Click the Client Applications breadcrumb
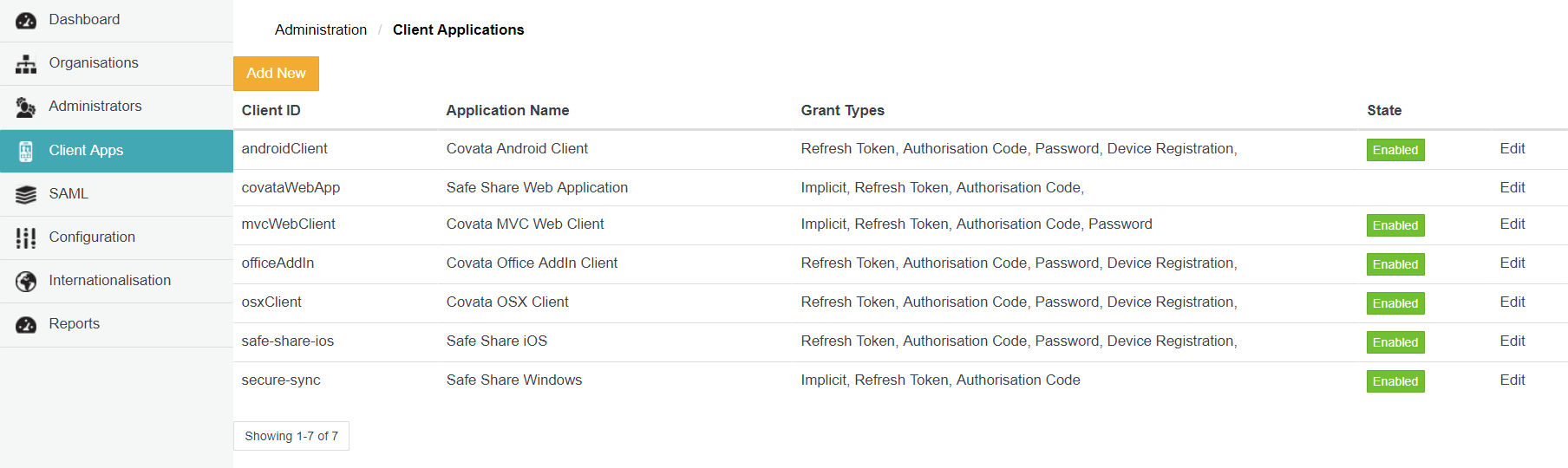 pos(458,29)
